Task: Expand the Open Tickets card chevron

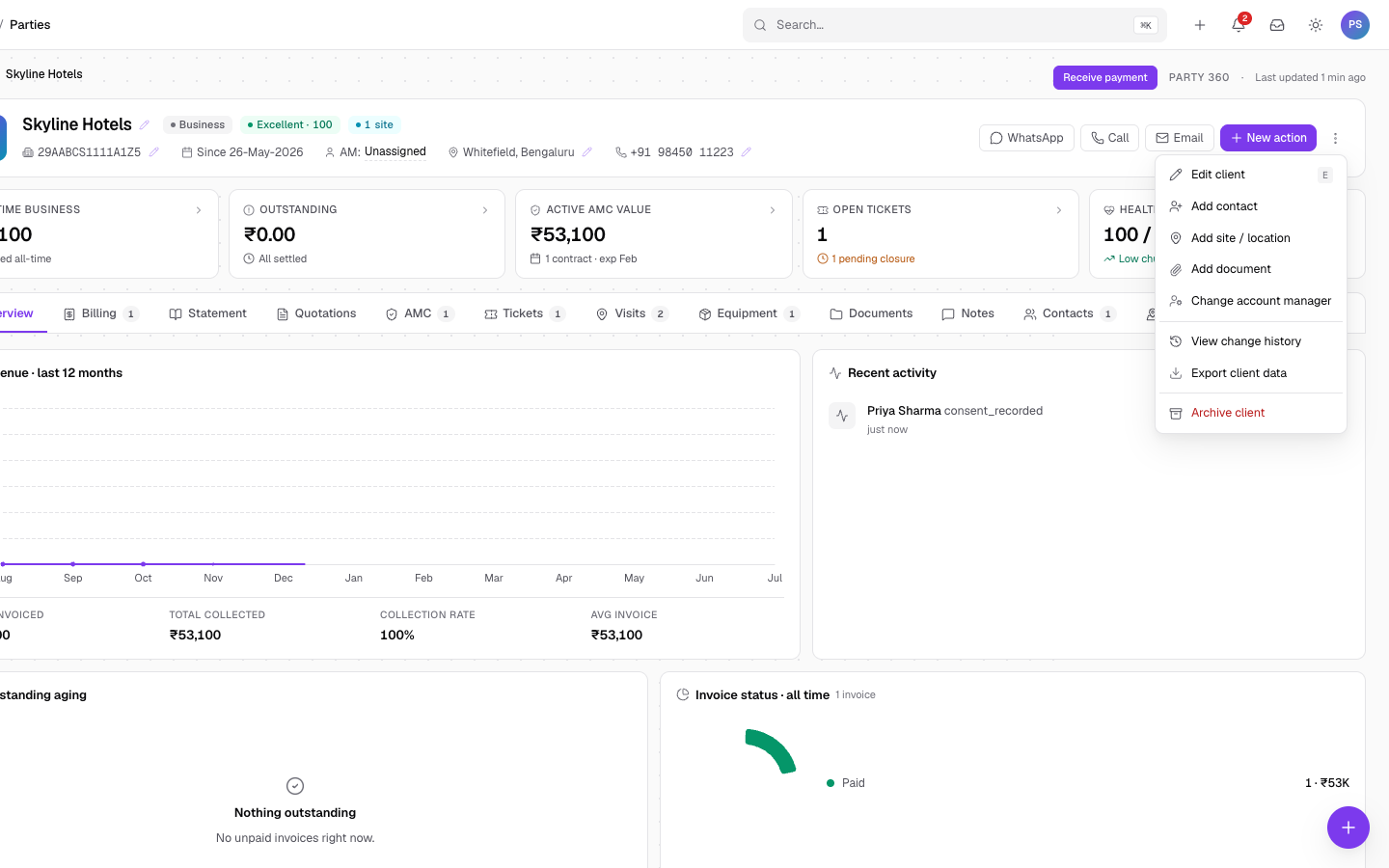Action: coord(1059,210)
